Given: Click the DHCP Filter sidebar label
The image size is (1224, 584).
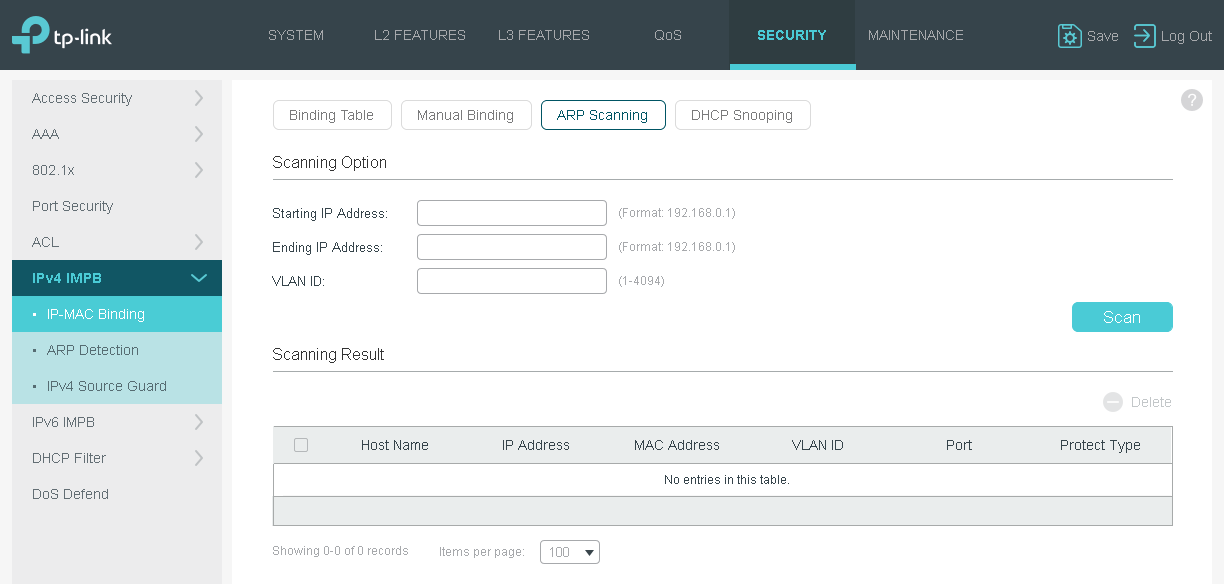Looking at the screenshot, I should click(69, 458).
